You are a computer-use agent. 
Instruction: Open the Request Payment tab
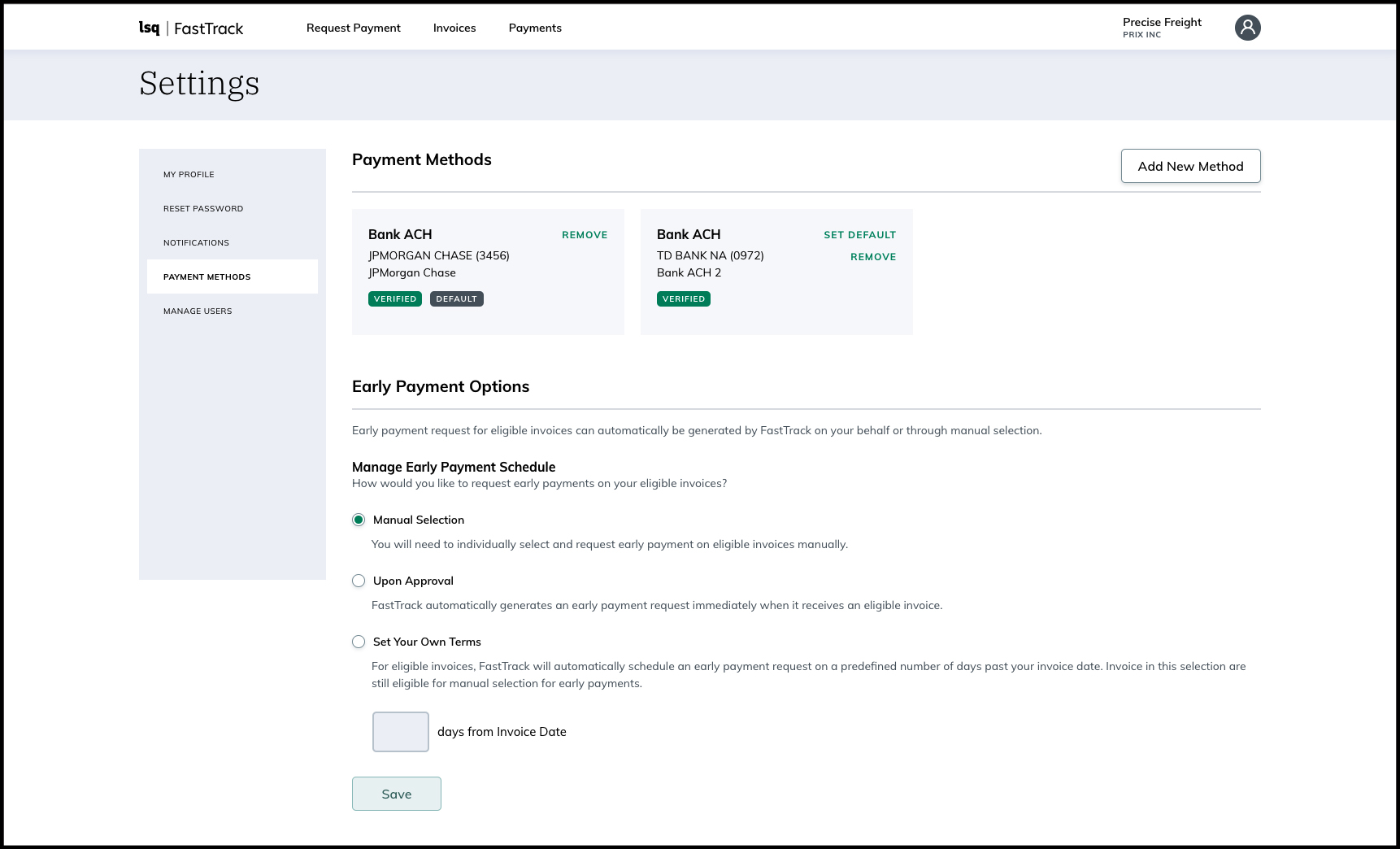353,27
